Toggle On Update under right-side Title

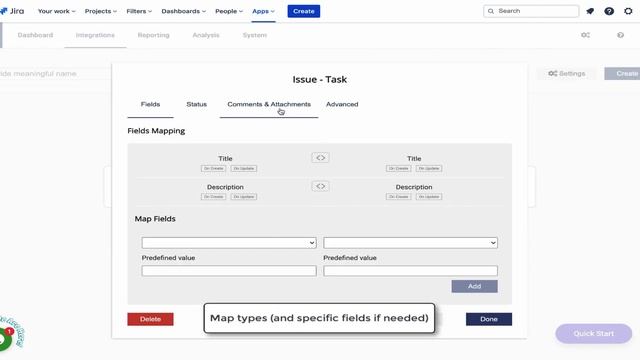tap(429, 168)
